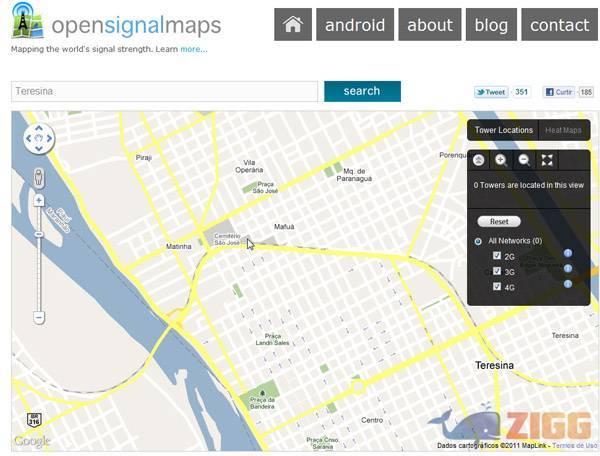Pan the map right arrow
Viewport: 600px width, 456px height.
(49, 138)
